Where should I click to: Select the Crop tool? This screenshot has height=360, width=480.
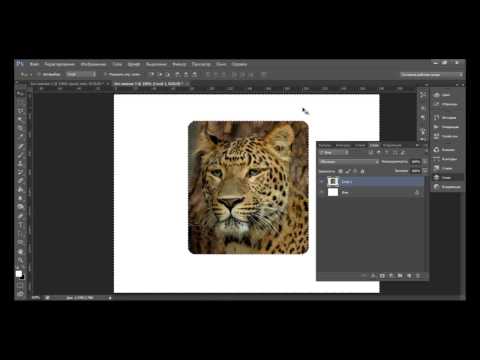pos(21,128)
